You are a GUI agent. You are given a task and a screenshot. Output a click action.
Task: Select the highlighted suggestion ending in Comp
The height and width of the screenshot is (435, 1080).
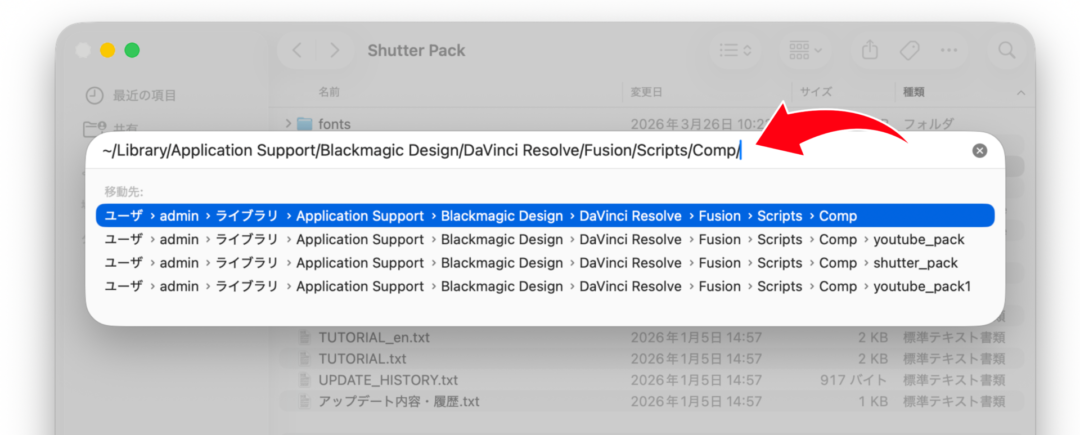tap(545, 216)
